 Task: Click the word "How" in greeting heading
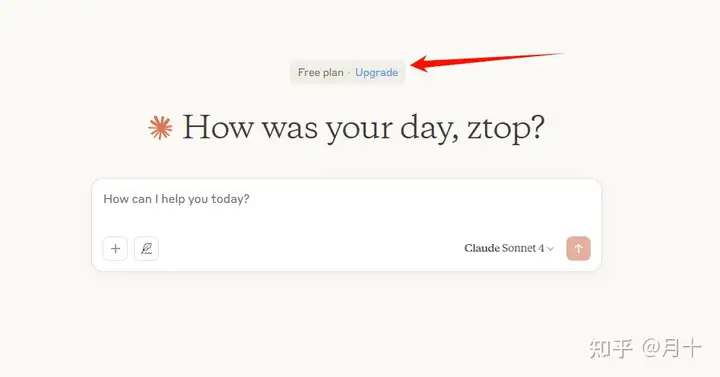218,127
